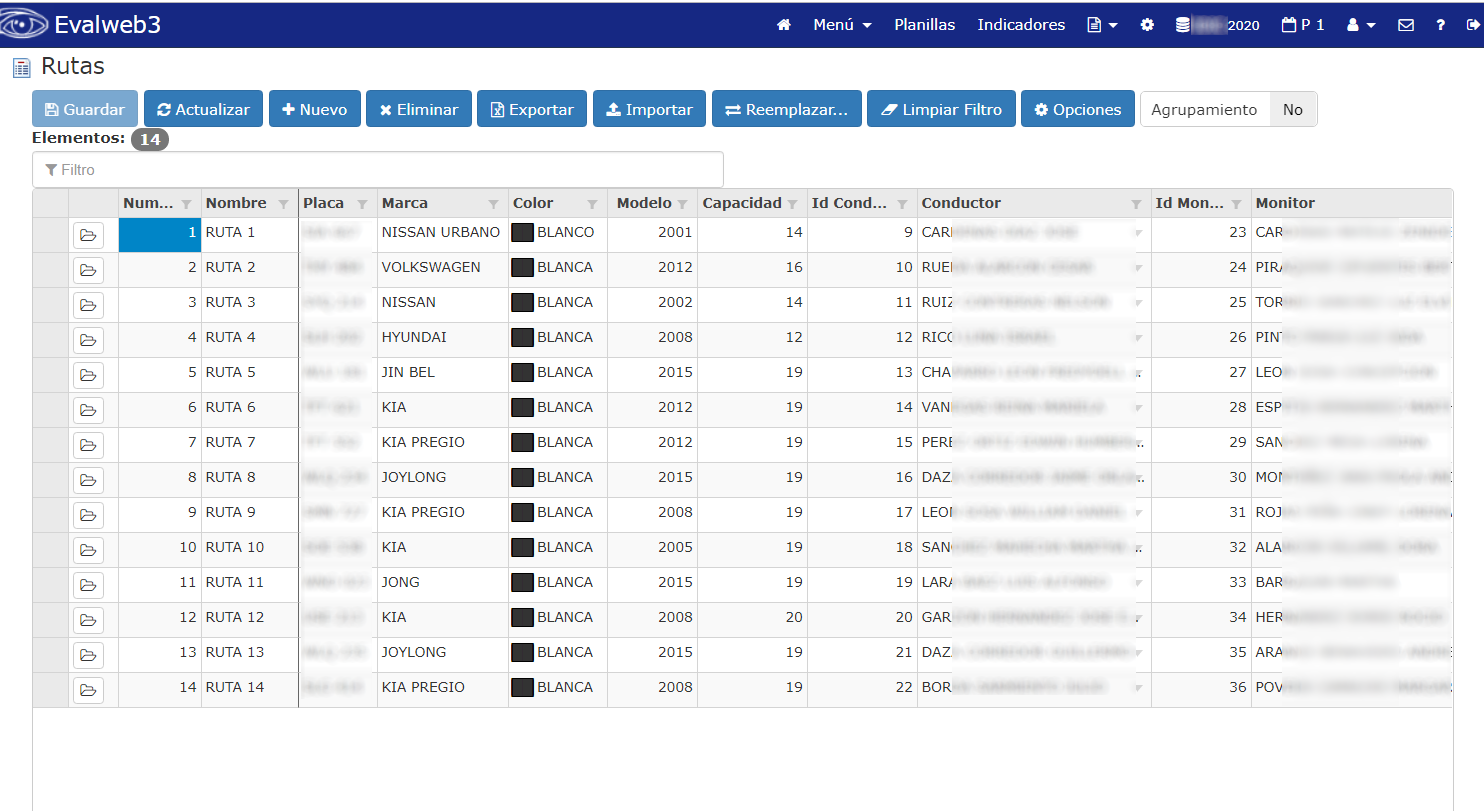The image size is (1484, 811).
Task: Open folder icon for RUTA 9
Action: click(x=88, y=516)
